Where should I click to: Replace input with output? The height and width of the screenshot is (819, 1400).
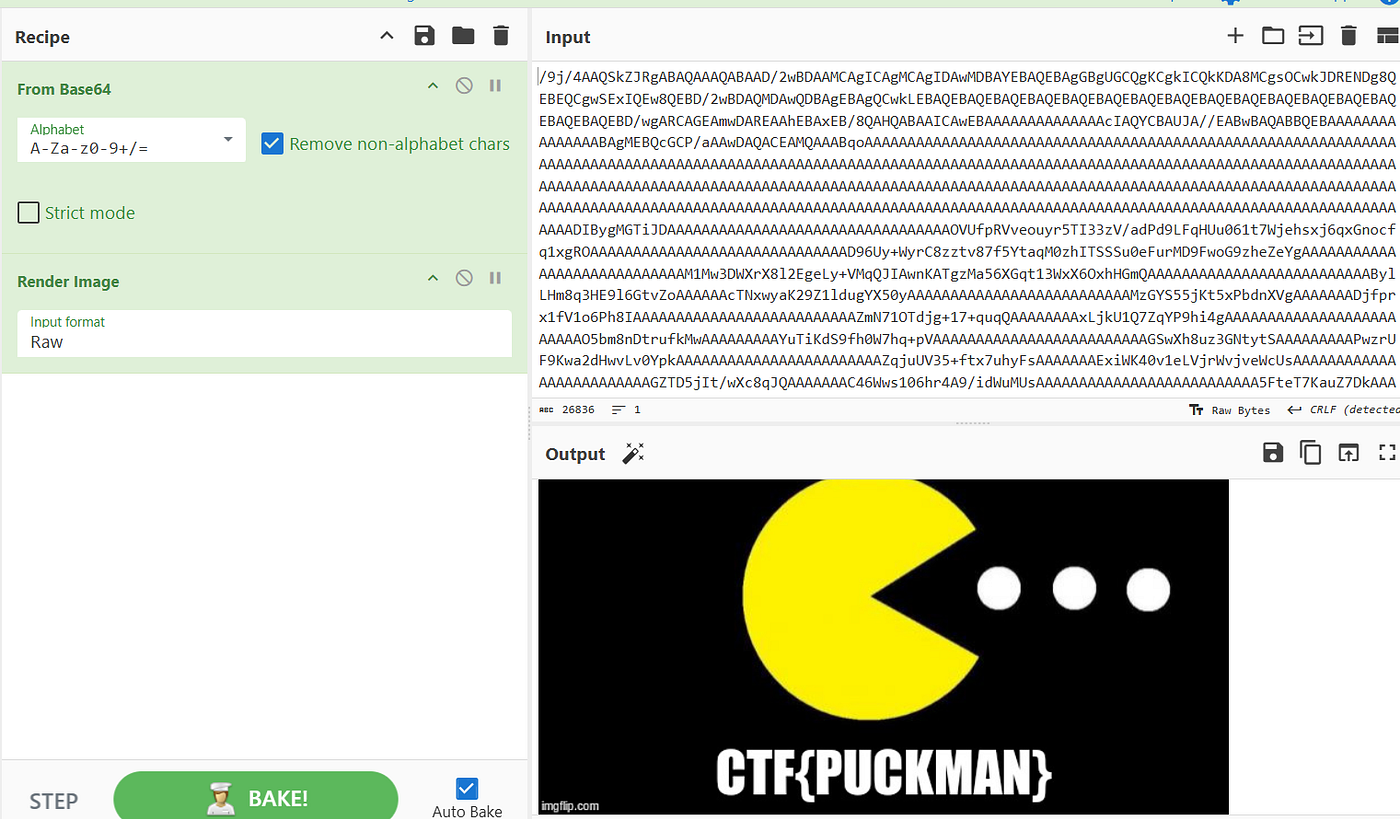pyautogui.click(x=1349, y=453)
